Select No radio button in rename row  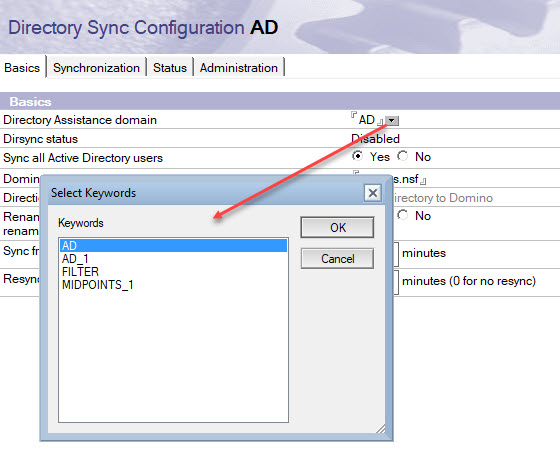click(402, 215)
